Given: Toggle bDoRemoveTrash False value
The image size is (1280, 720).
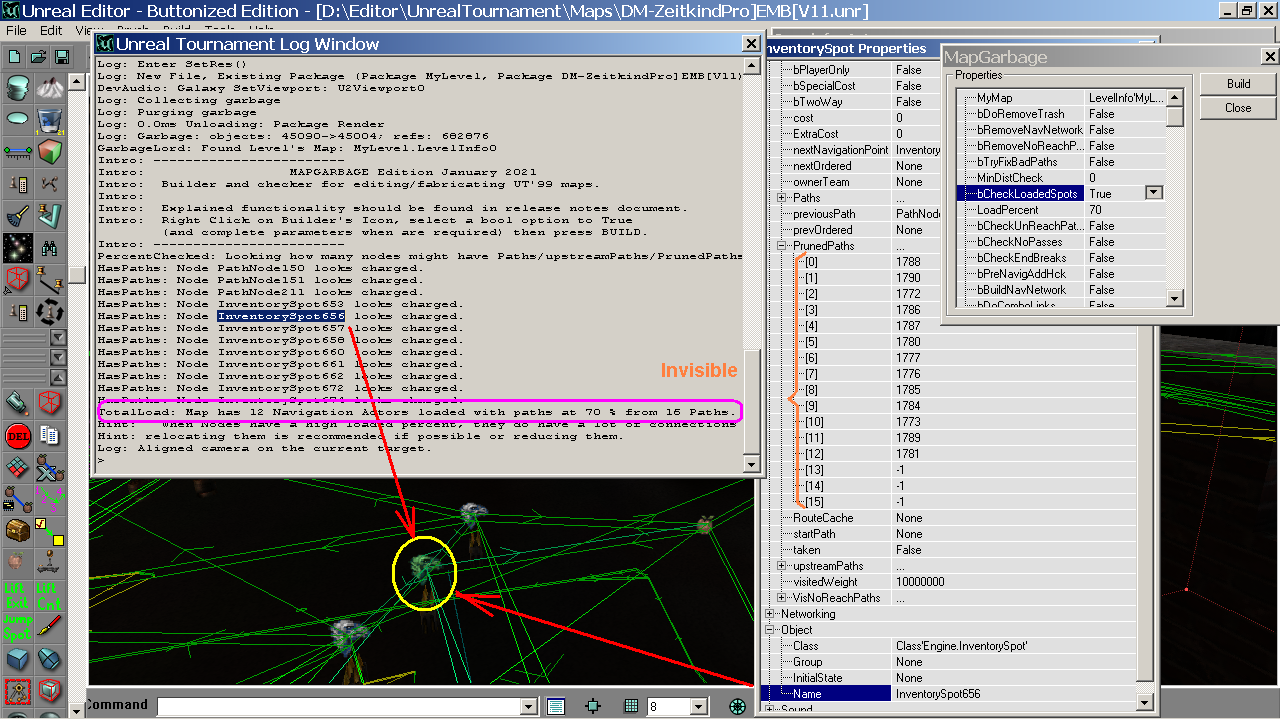Looking at the screenshot, I should coord(1126,114).
